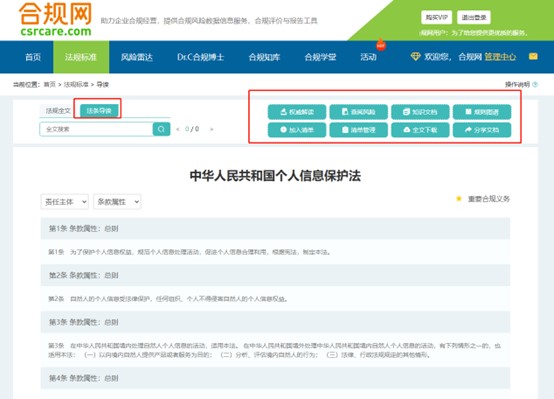This screenshot has height=399, width=554.
Task: Open the 管理中心 link
Action: pos(500,57)
